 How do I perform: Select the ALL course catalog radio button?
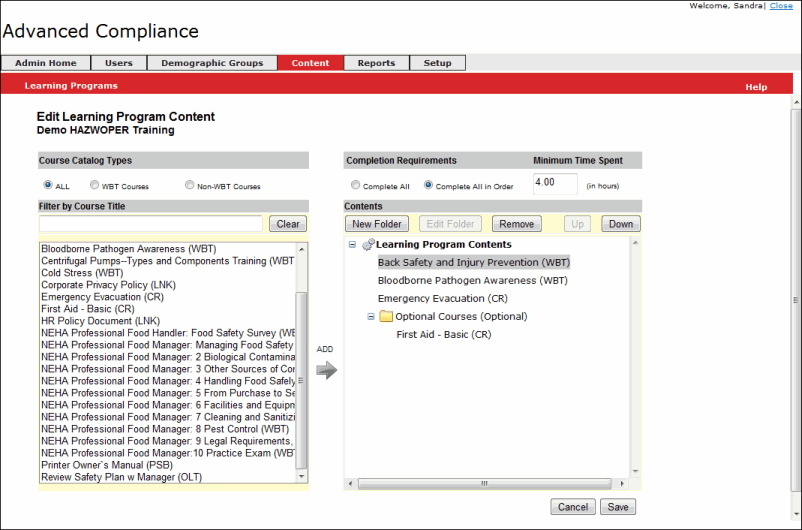pyautogui.click(x=48, y=185)
